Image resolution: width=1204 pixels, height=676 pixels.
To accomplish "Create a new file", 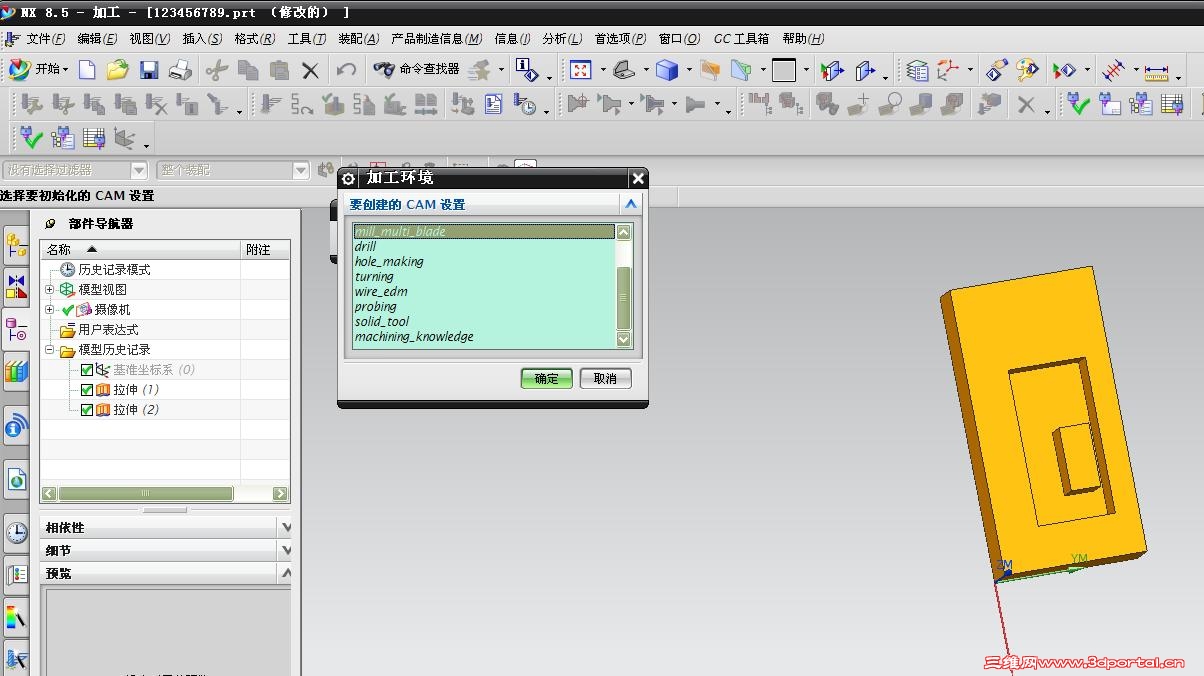I will coord(87,70).
